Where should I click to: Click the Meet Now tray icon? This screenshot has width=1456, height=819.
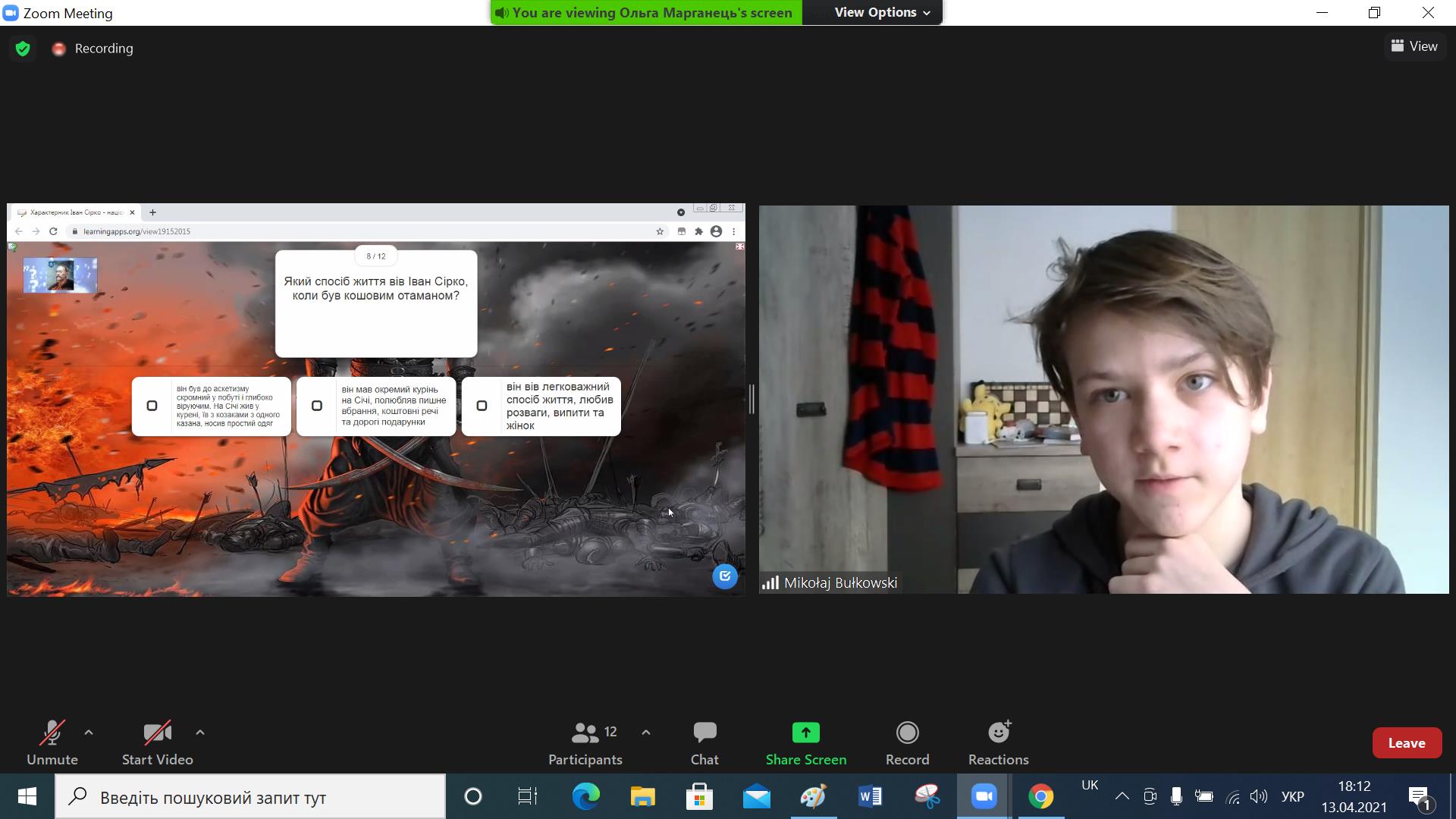[1150, 796]
